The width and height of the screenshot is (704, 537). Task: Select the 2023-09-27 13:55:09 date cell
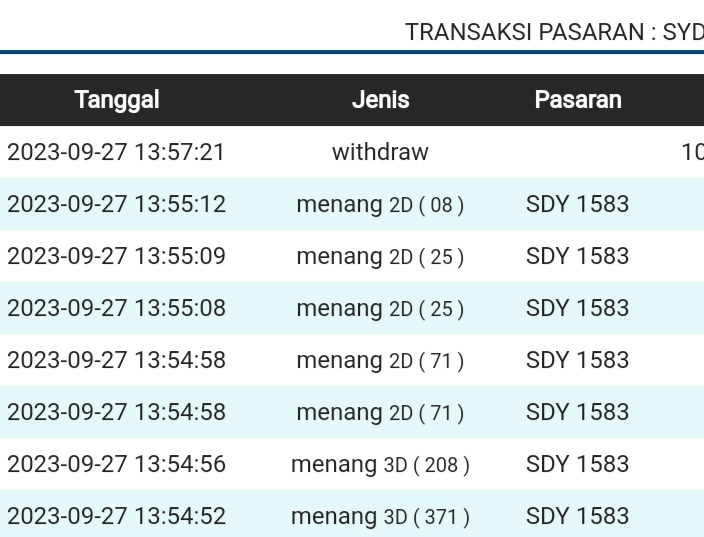coord(116,256)
